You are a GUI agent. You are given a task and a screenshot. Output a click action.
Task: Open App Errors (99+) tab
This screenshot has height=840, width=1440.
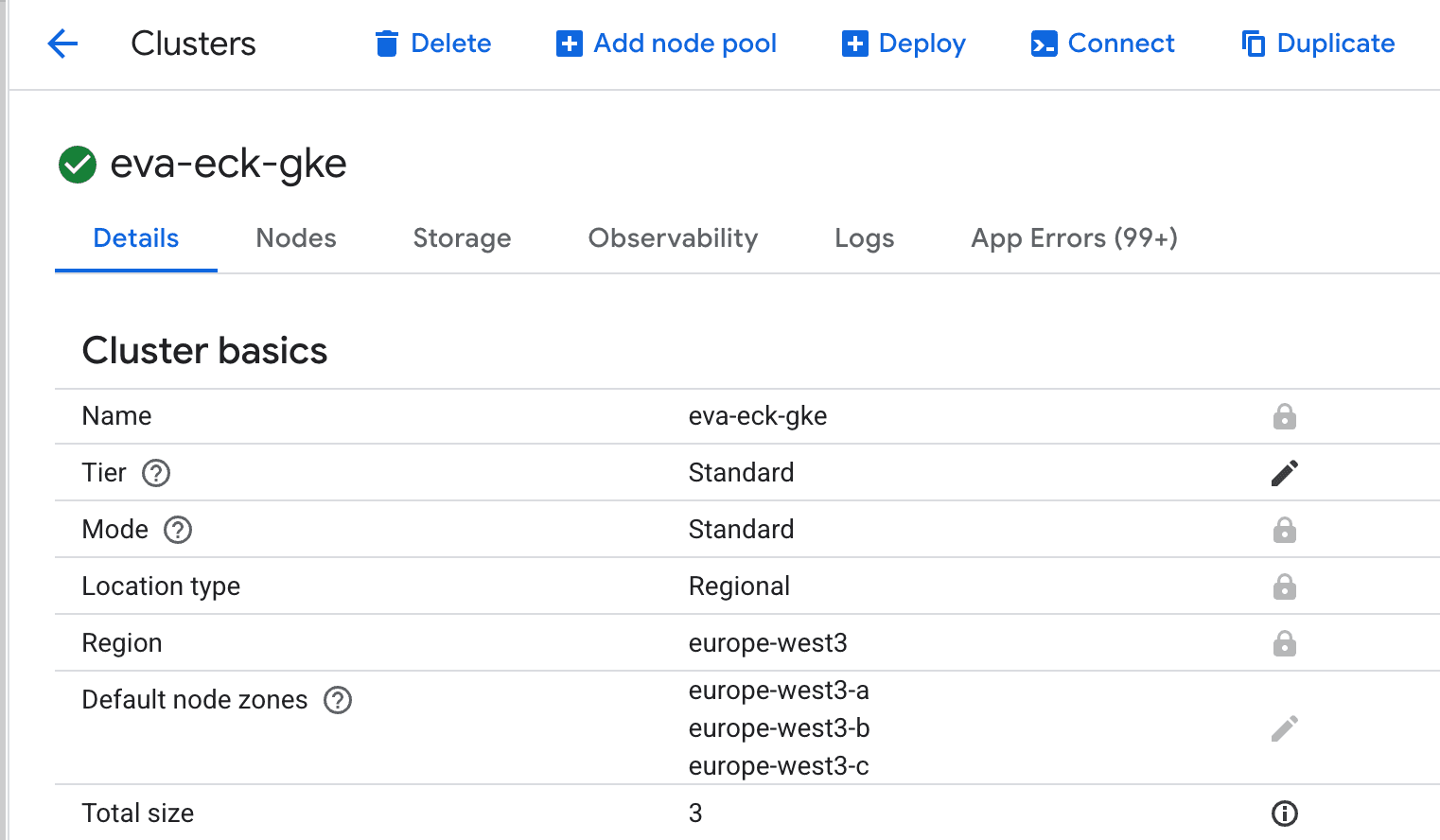[1074, 238]
